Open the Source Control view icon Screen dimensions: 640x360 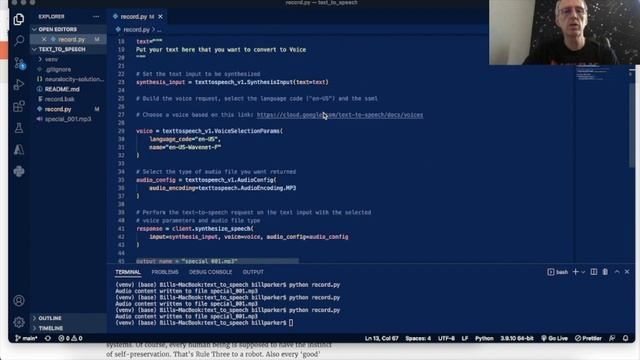point(19,63)
